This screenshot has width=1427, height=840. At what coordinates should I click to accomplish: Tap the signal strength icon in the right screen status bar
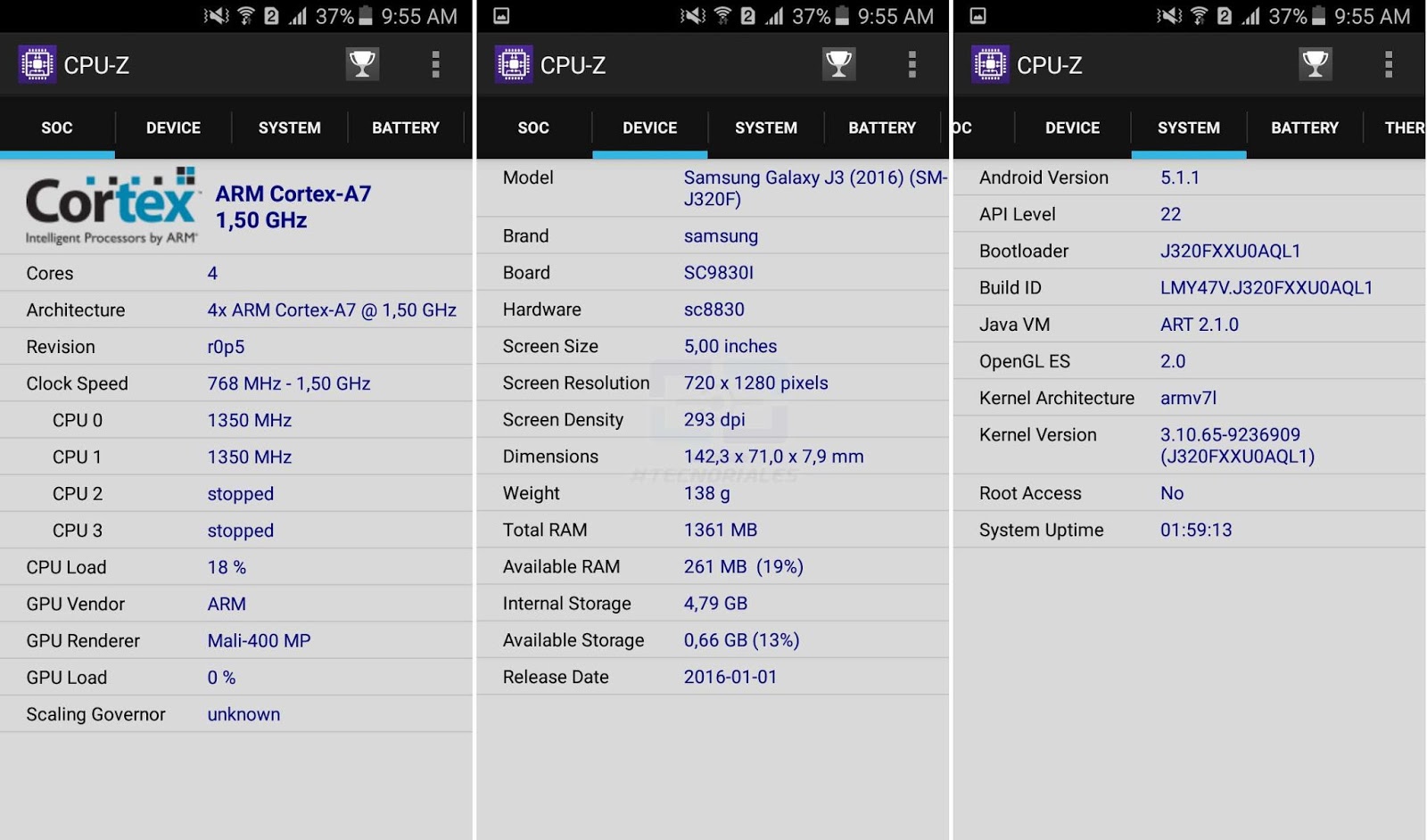click(x=1250, y=16)
